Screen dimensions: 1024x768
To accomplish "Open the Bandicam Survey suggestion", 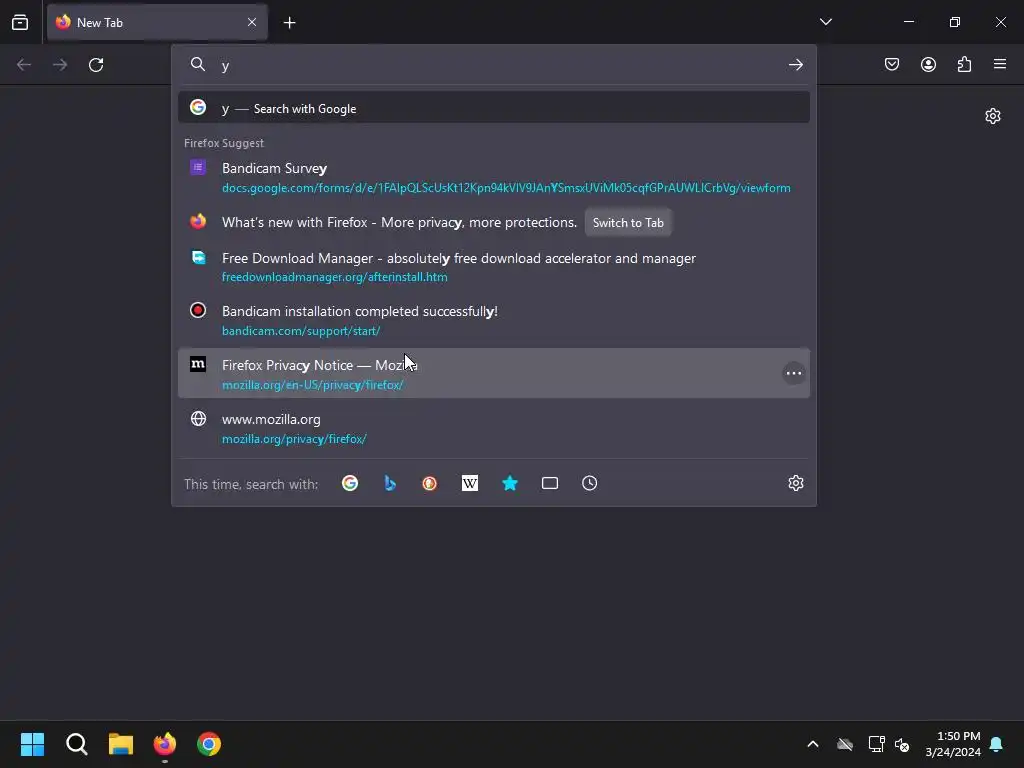I will 494,177.
